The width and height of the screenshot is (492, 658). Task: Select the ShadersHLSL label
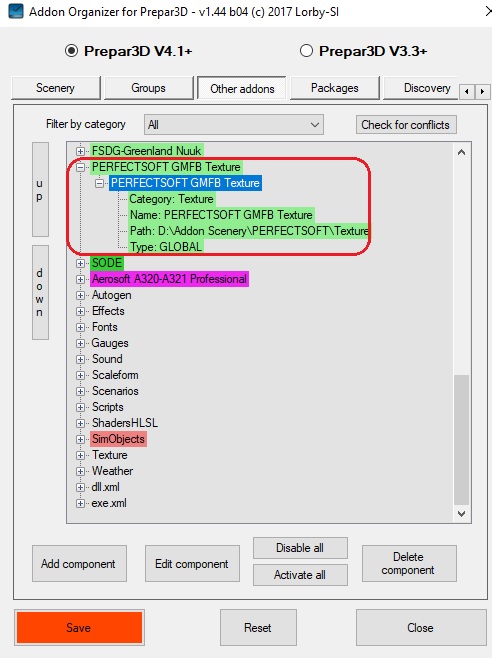click(x=125, y=423)
